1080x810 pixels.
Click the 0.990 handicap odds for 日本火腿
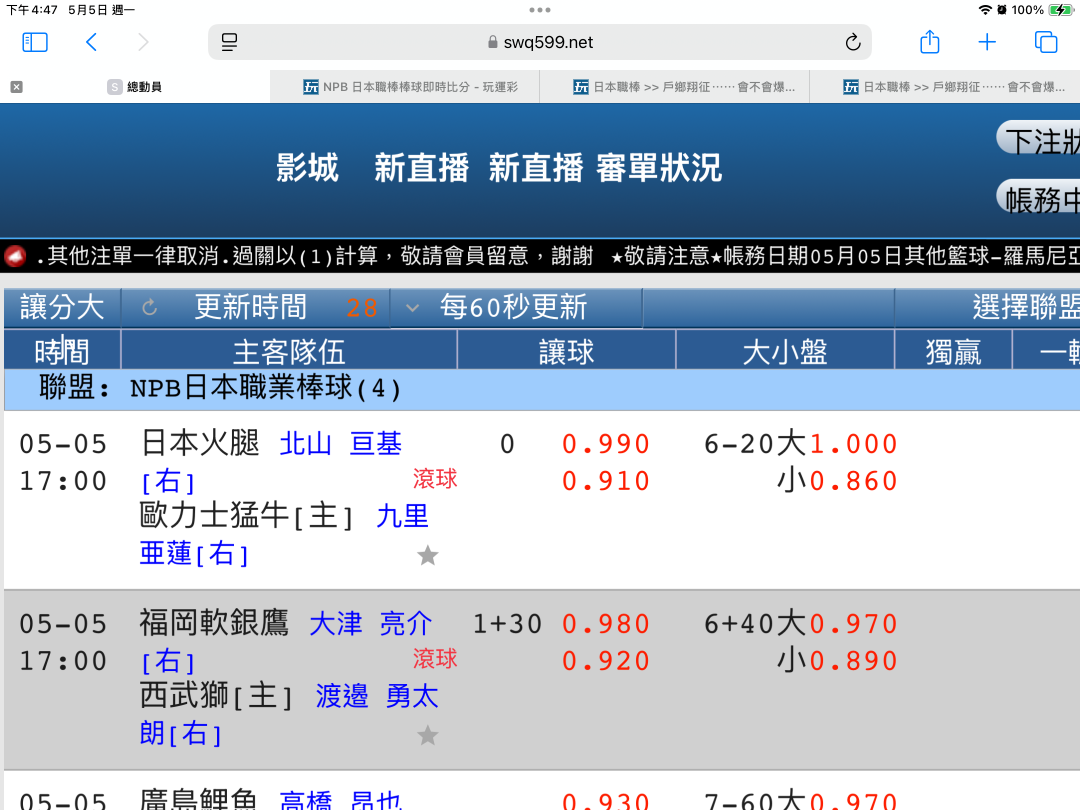pos(606,444)
